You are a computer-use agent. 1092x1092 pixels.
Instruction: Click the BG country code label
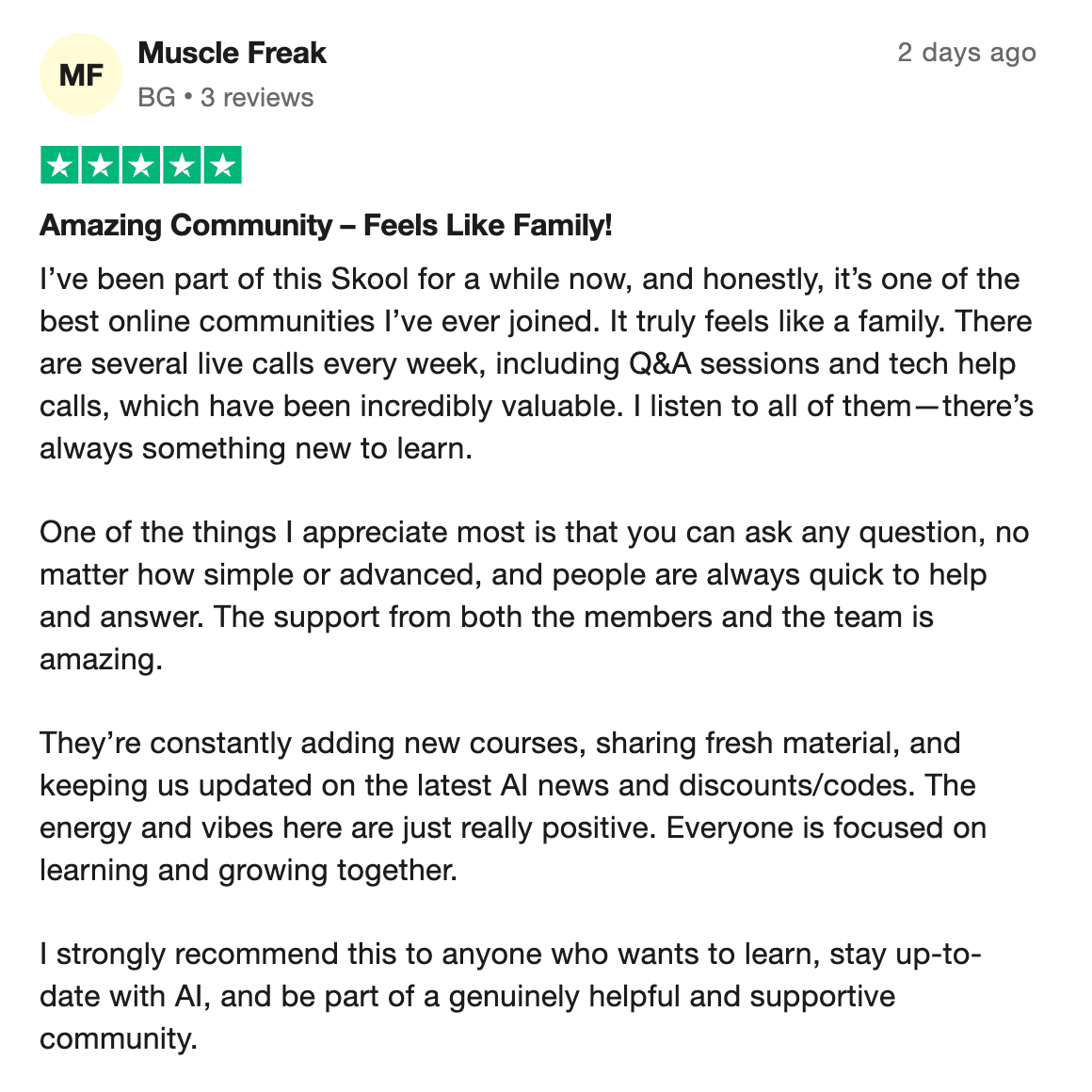pyautogui.click(x=156, y=98)
